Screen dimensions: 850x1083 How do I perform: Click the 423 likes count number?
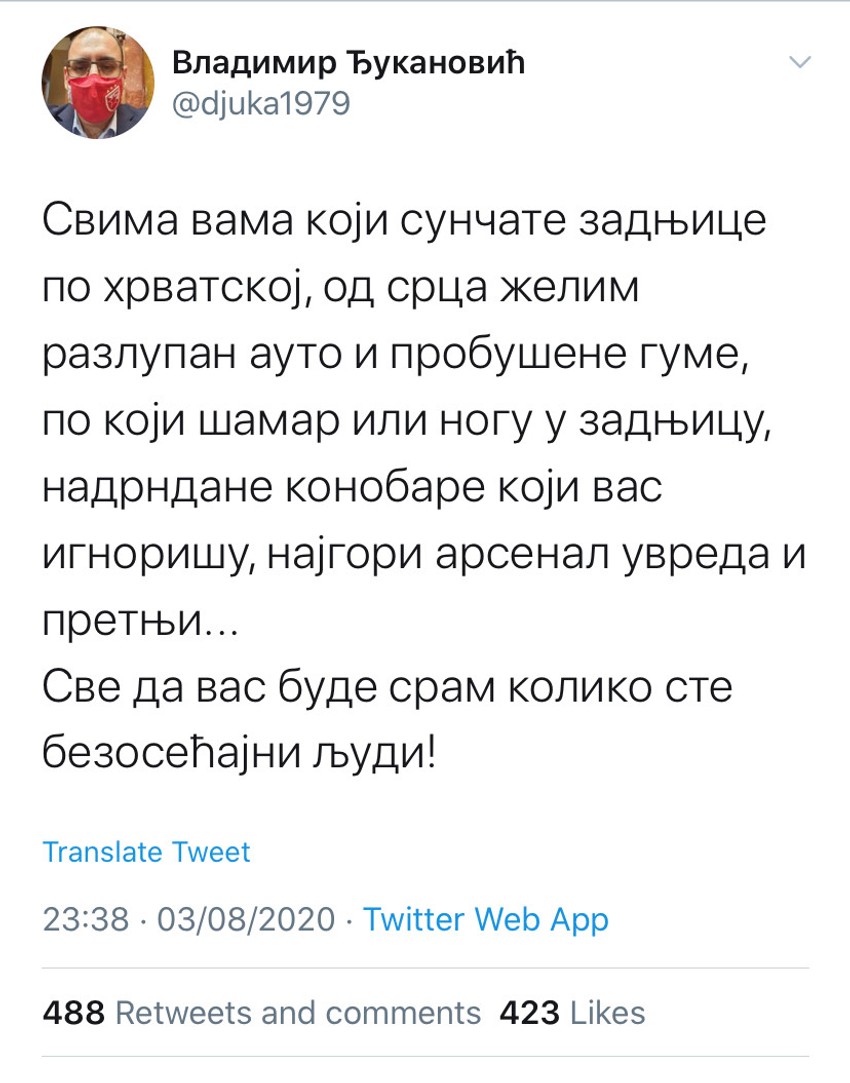[528, 1012]
